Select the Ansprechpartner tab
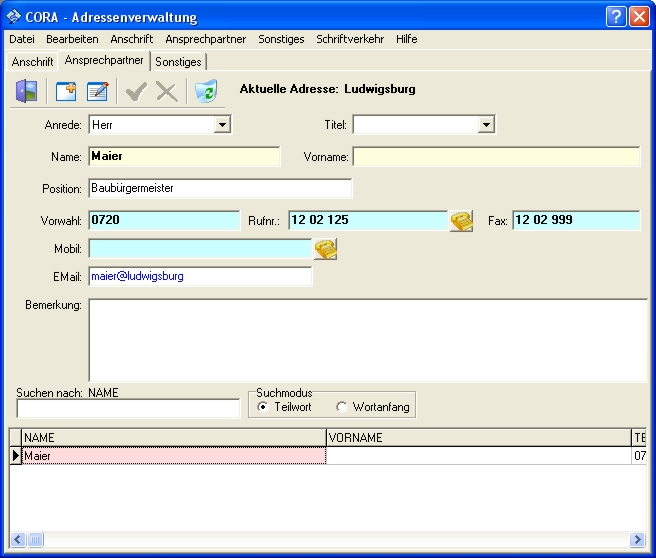This screenshot has width=656, height=558. coord(104,61)
